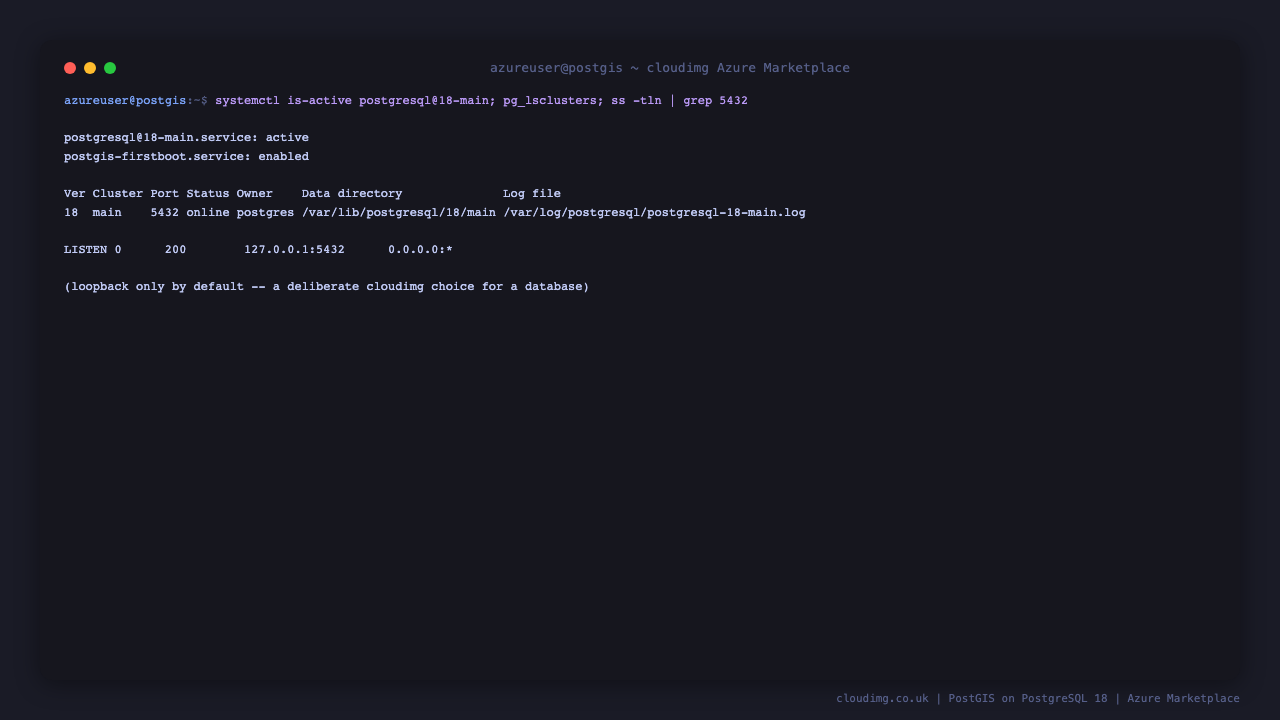Screen dimensions: 1280x720
Task: Click cluster name 'main' in table row
Action: [x=107, y=213]
